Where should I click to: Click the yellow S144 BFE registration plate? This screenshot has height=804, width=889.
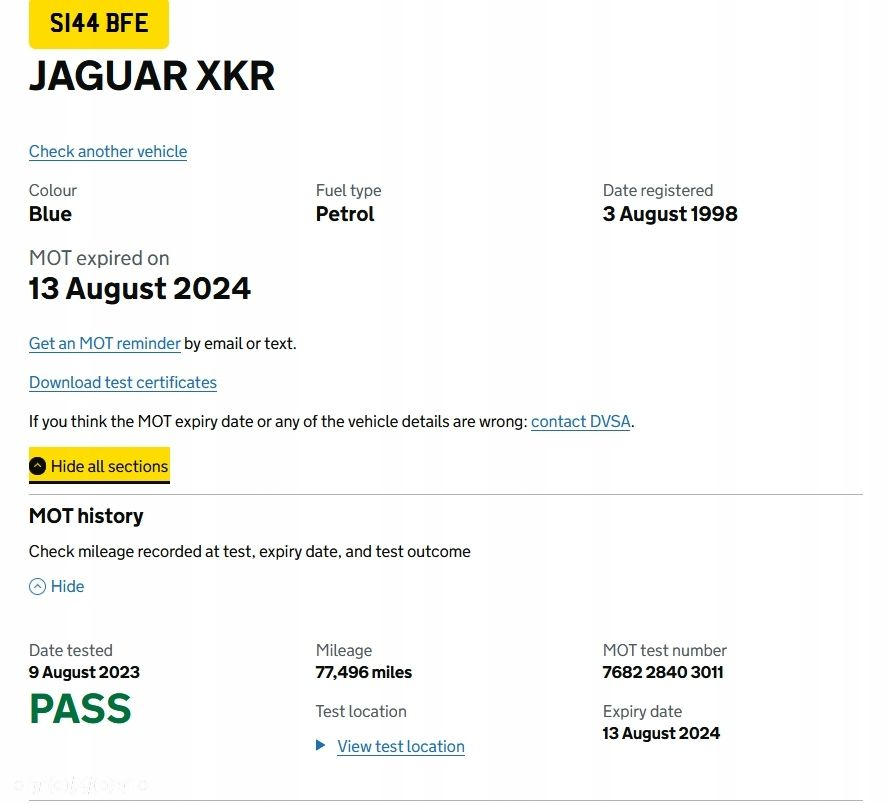coord(99,23)
